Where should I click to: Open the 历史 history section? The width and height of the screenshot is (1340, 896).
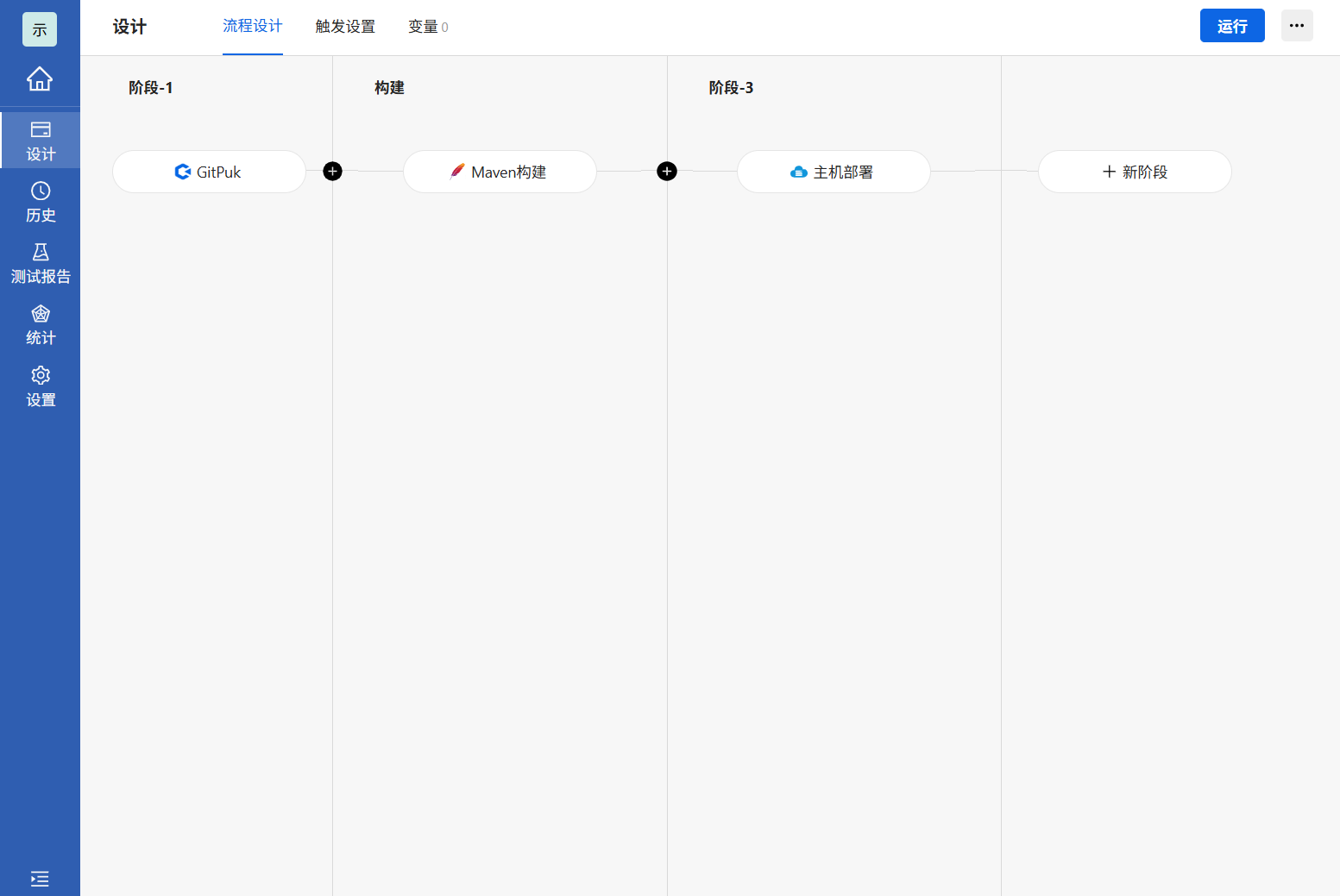[x=41, y=202]
